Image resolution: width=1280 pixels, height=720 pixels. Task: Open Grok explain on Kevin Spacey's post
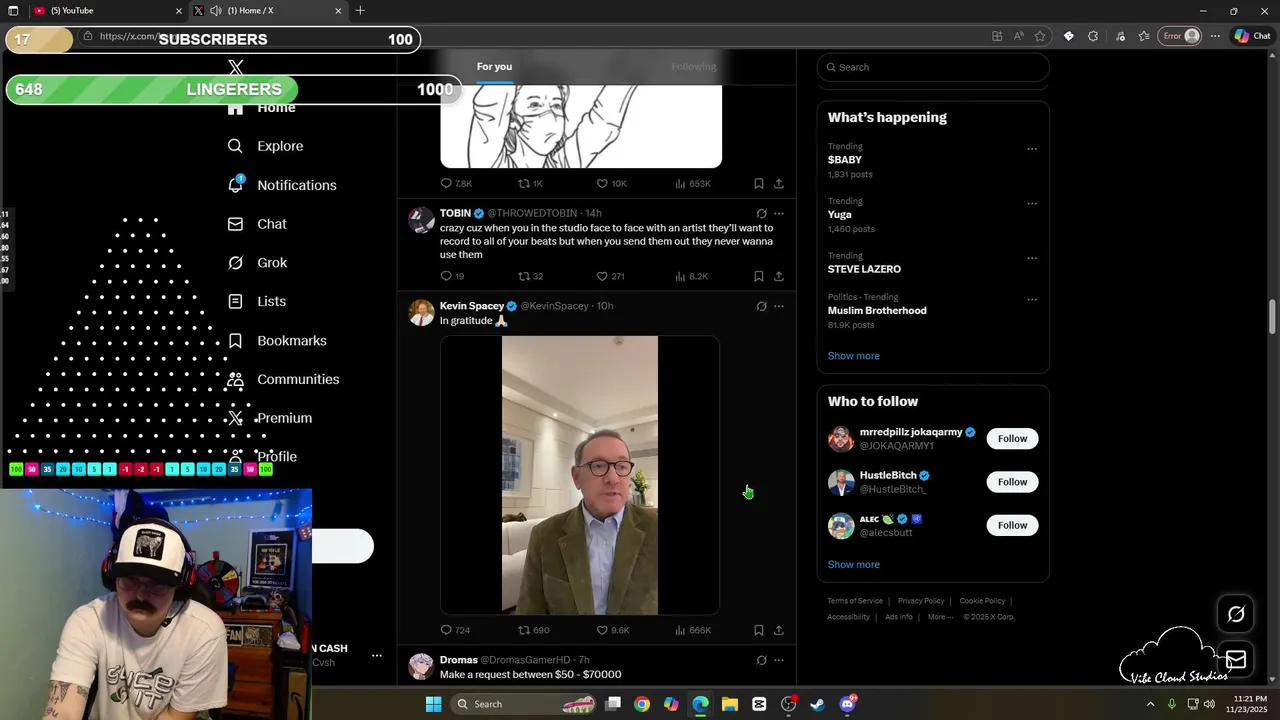pos(761,306)
